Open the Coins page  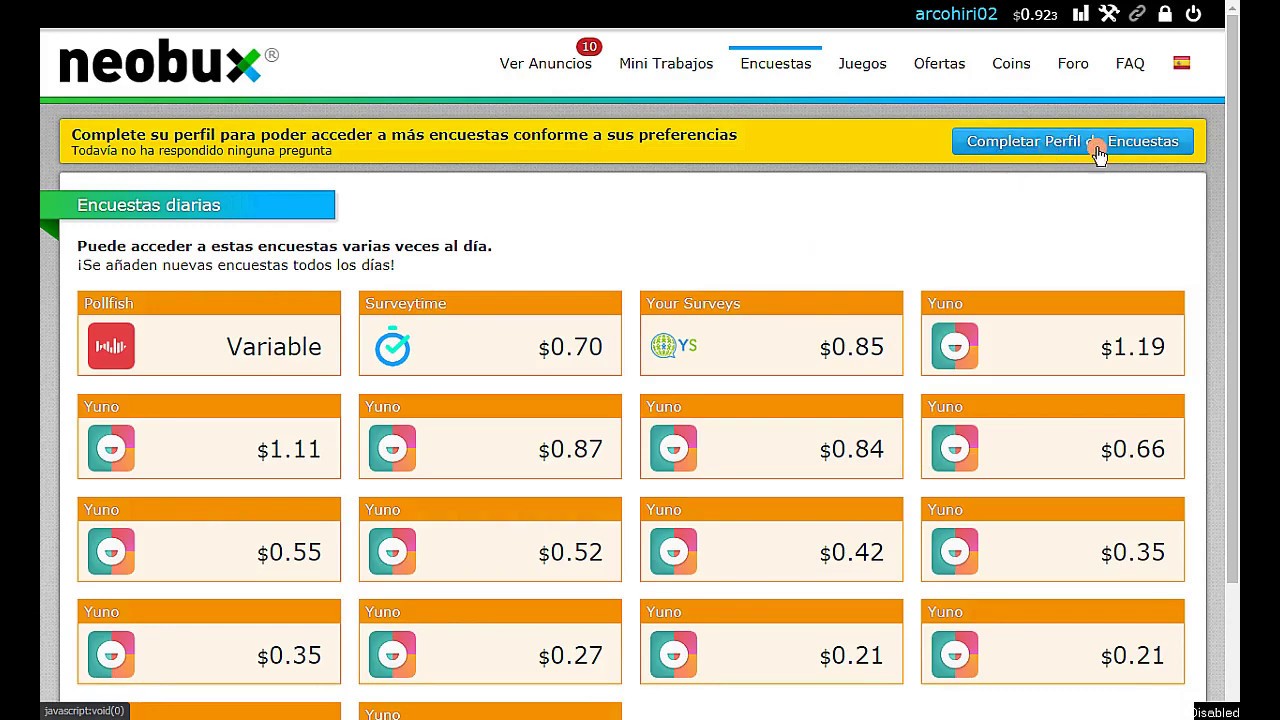pos(1011,63)
